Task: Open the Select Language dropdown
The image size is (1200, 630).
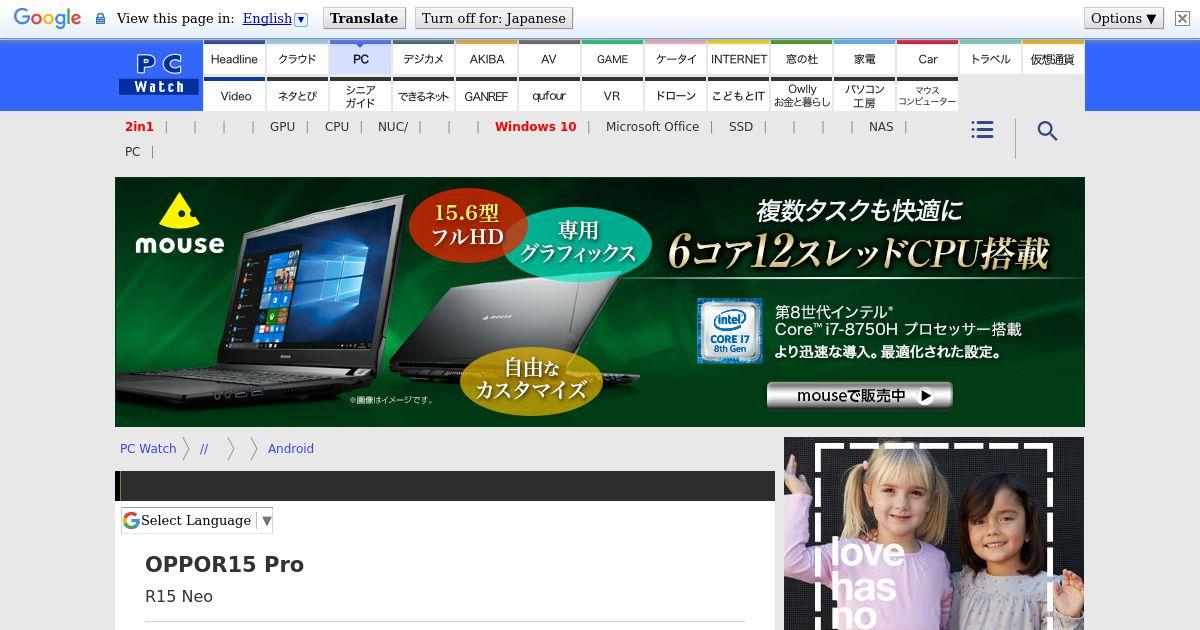Action: pos(197,520)
